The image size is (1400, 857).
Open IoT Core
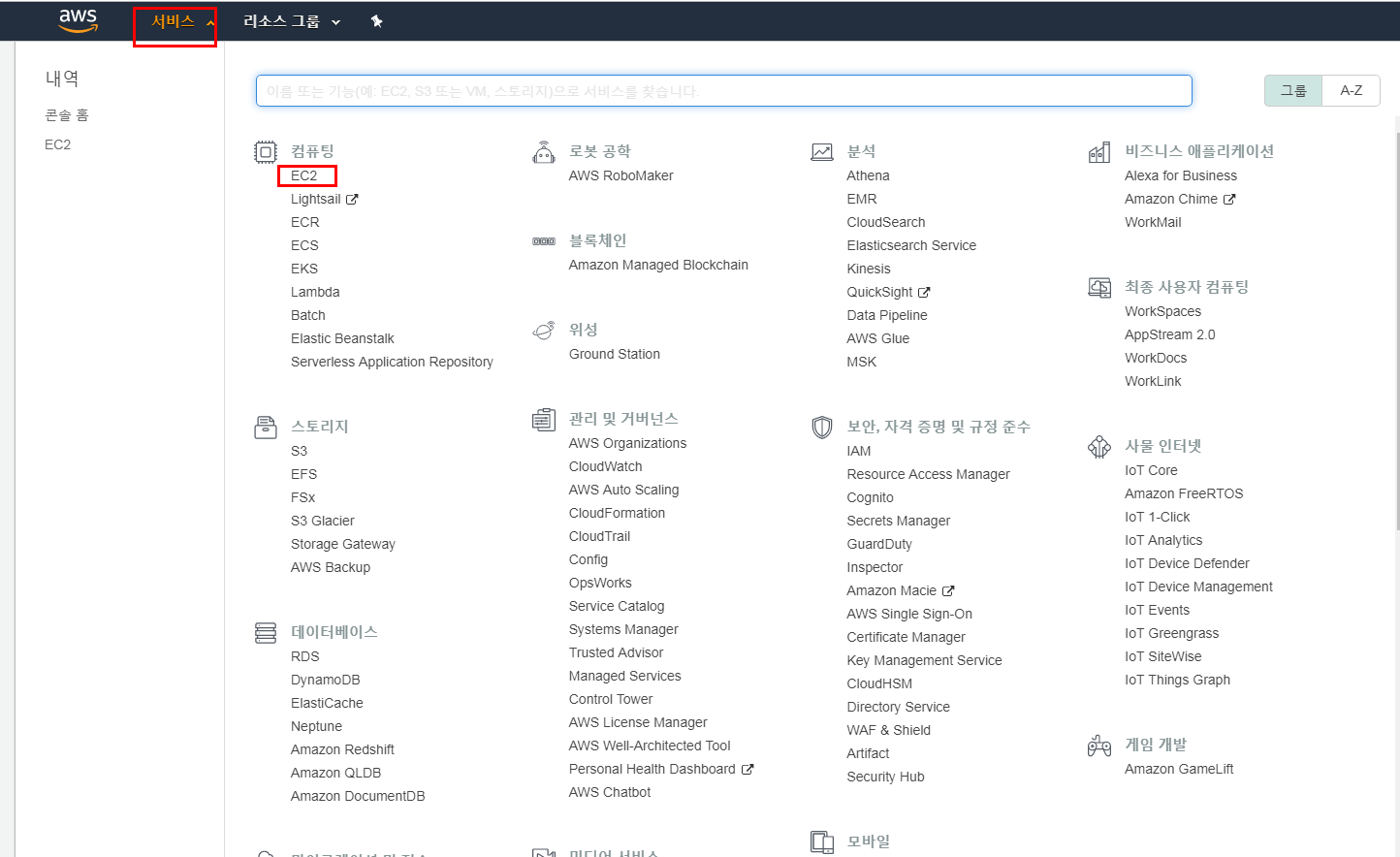tap(1151, 470)
